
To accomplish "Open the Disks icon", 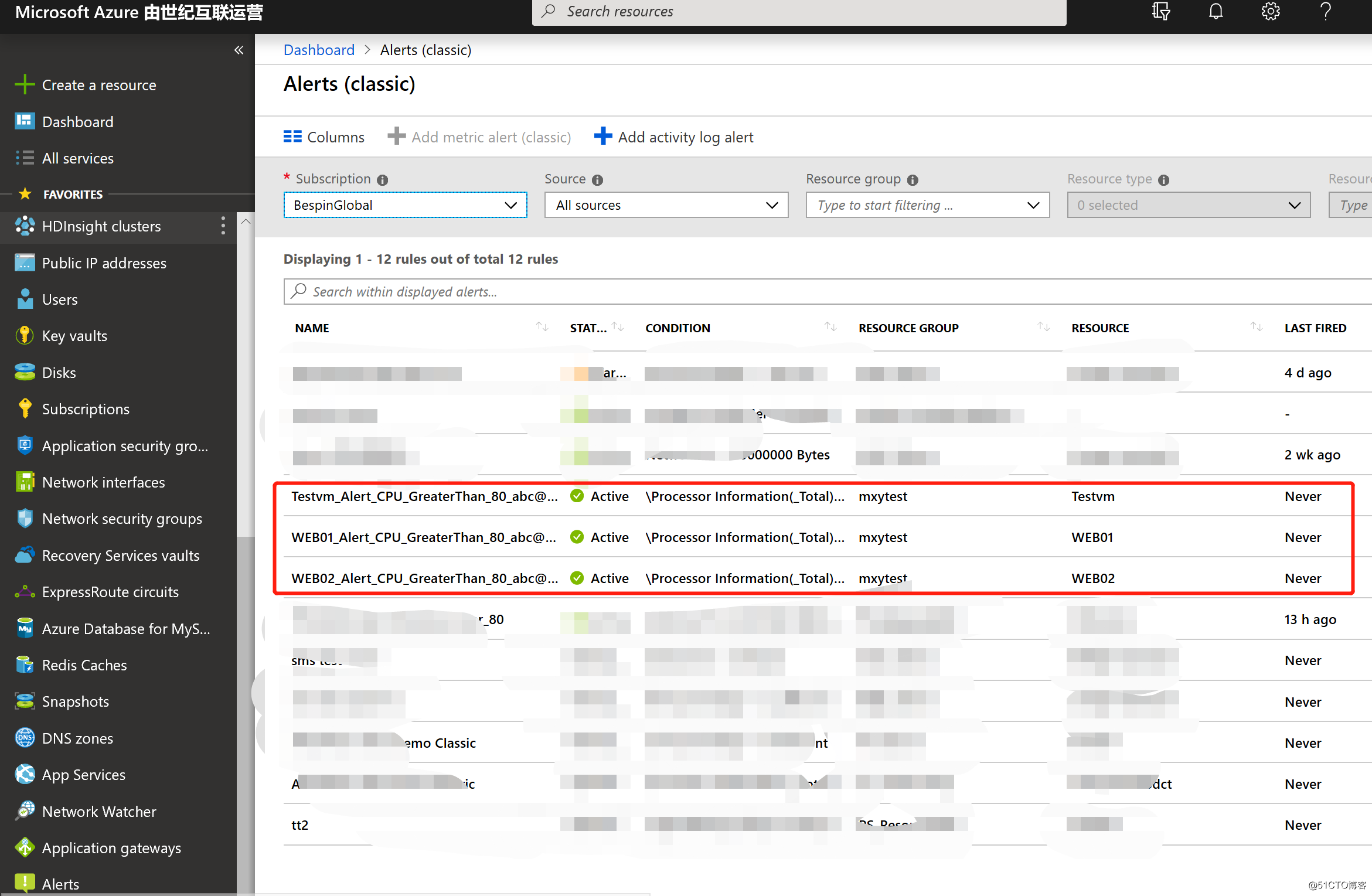I will [x=25, y=372].
